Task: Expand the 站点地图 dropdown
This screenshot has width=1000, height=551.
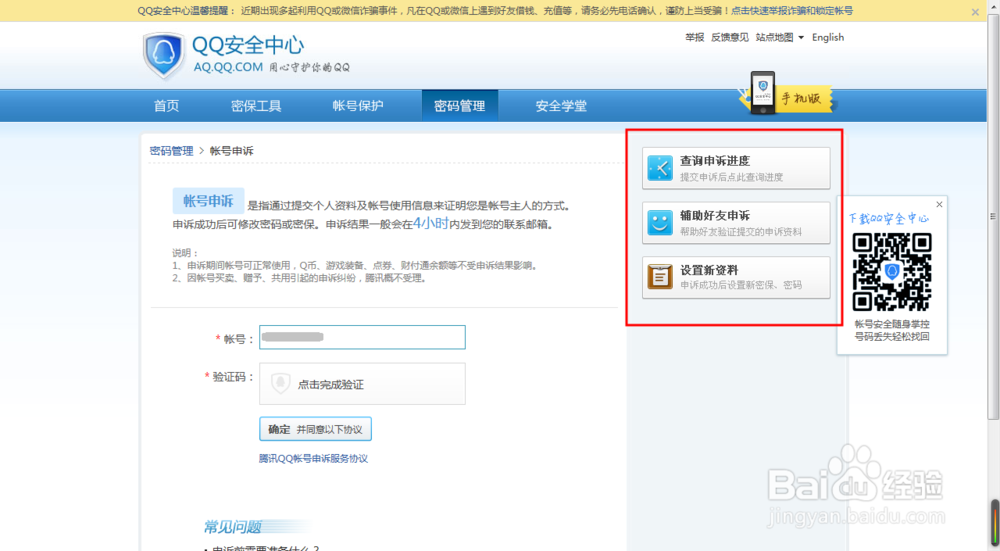Action: (779, 38)
